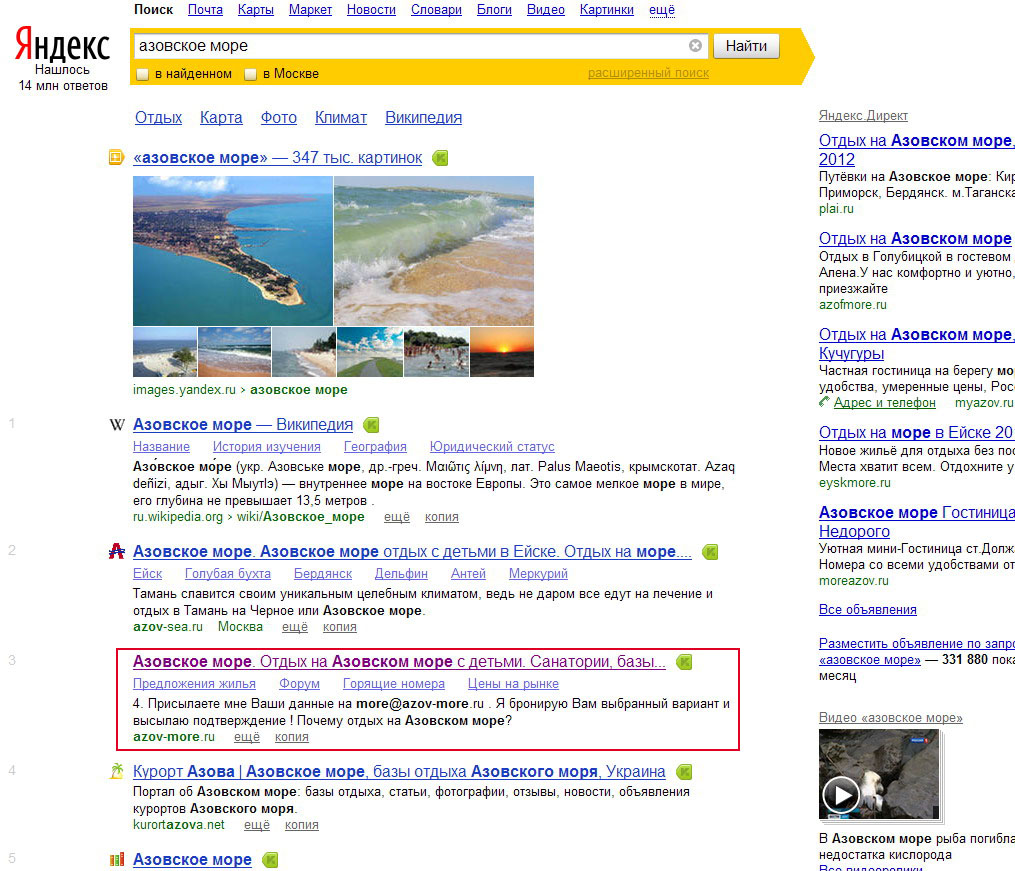This screenshot has height=871, width=1015.
Task: Open breaking wave image thumbnail
Action: point(434,250)
